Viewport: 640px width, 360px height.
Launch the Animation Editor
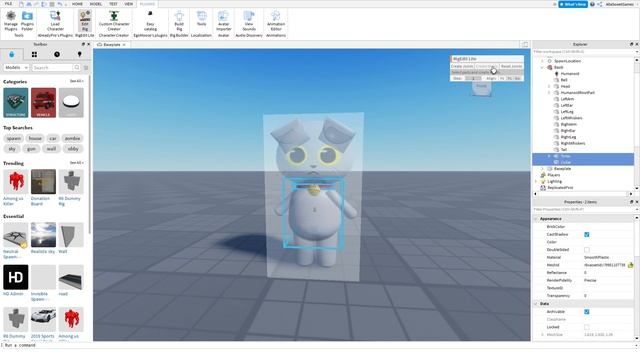tap(276, 21)
